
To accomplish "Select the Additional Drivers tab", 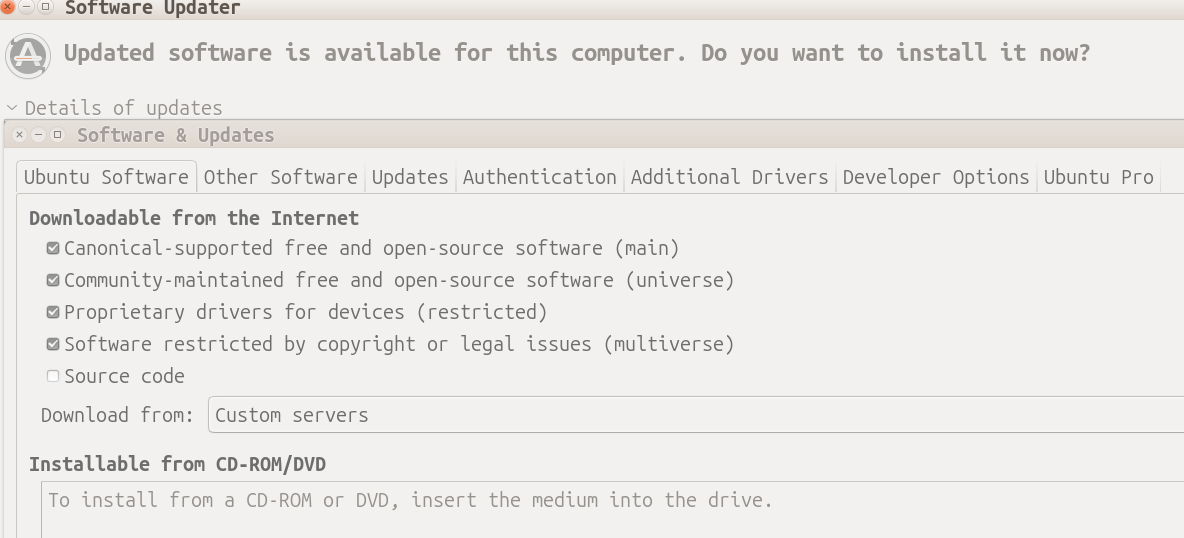I will pyautogui.click(x=729, y=177).
